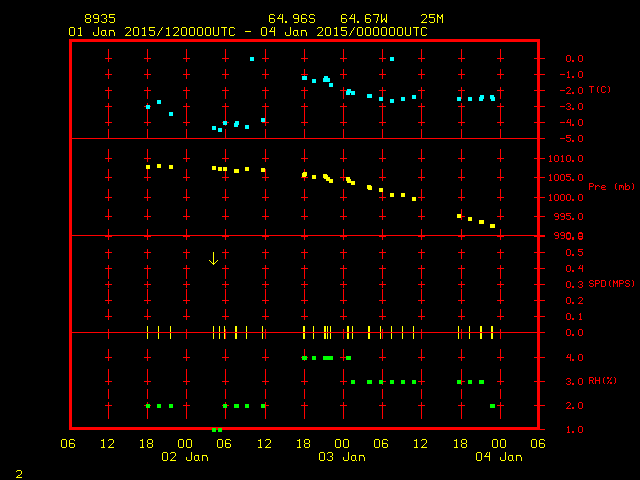
Task: Click the elevation label "25M"
Action: (x=432, y=19)
